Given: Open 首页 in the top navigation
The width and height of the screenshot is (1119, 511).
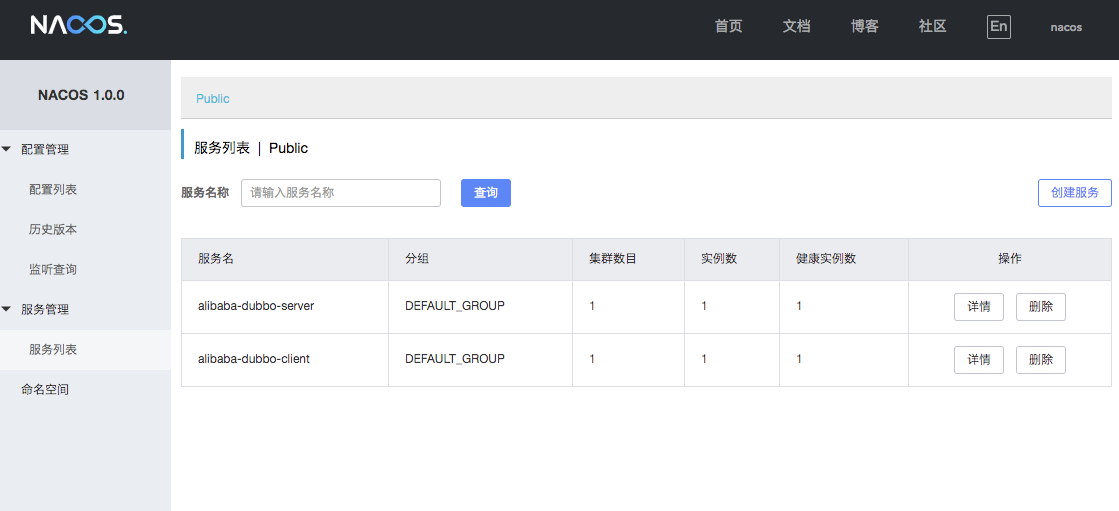Looking at the screenshot, I should tap(729, 27).
